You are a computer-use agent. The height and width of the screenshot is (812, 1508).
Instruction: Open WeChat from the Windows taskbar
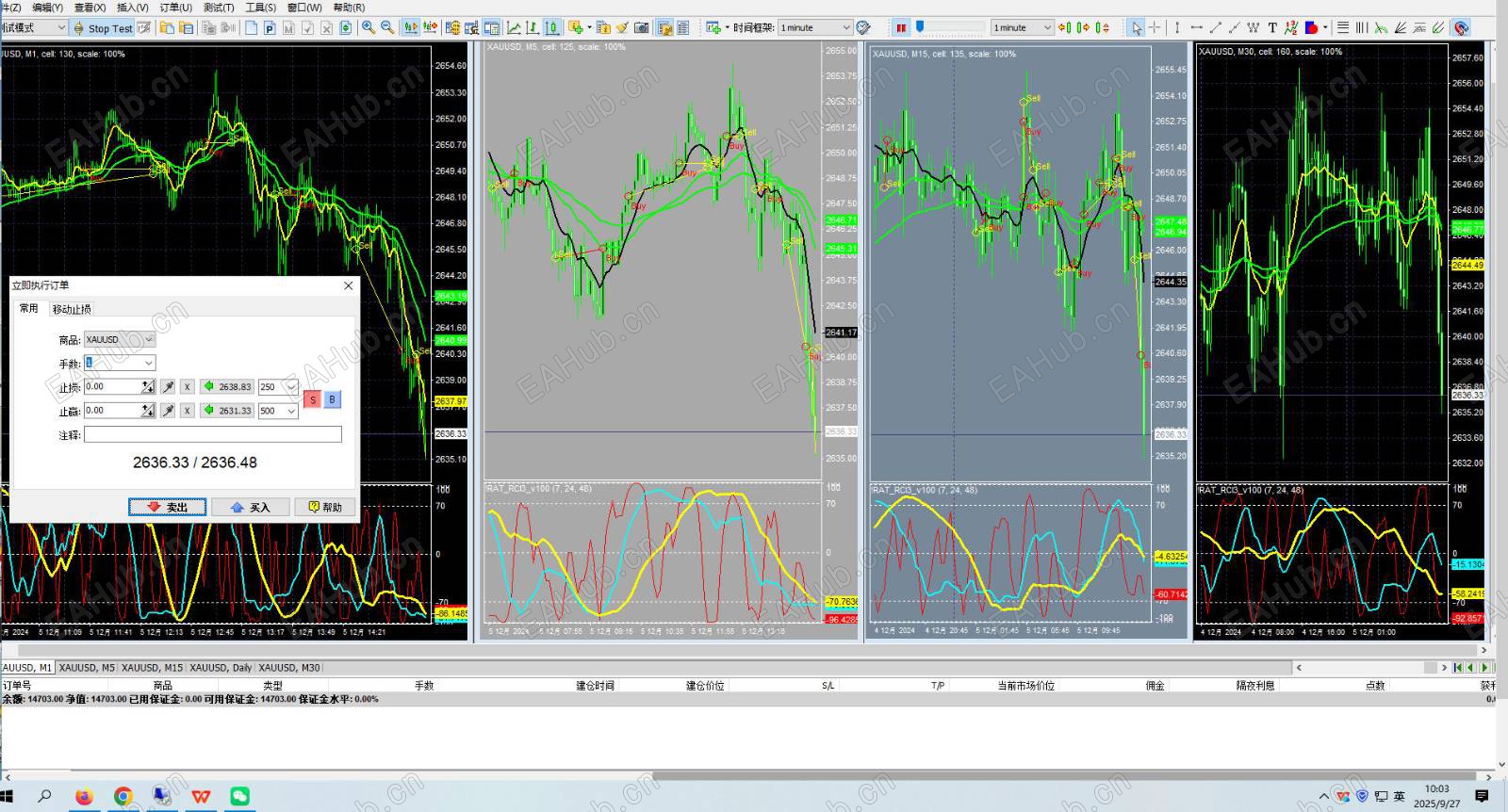240,797
